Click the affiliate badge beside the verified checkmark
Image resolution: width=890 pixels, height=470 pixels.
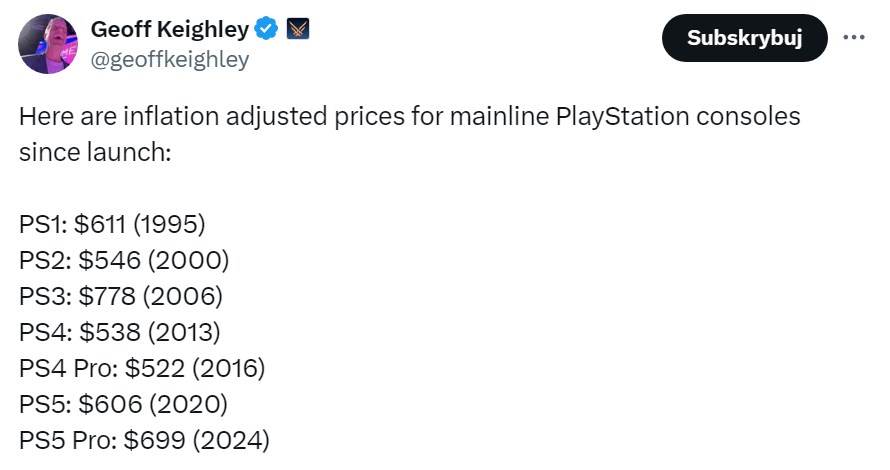[298, 30]
